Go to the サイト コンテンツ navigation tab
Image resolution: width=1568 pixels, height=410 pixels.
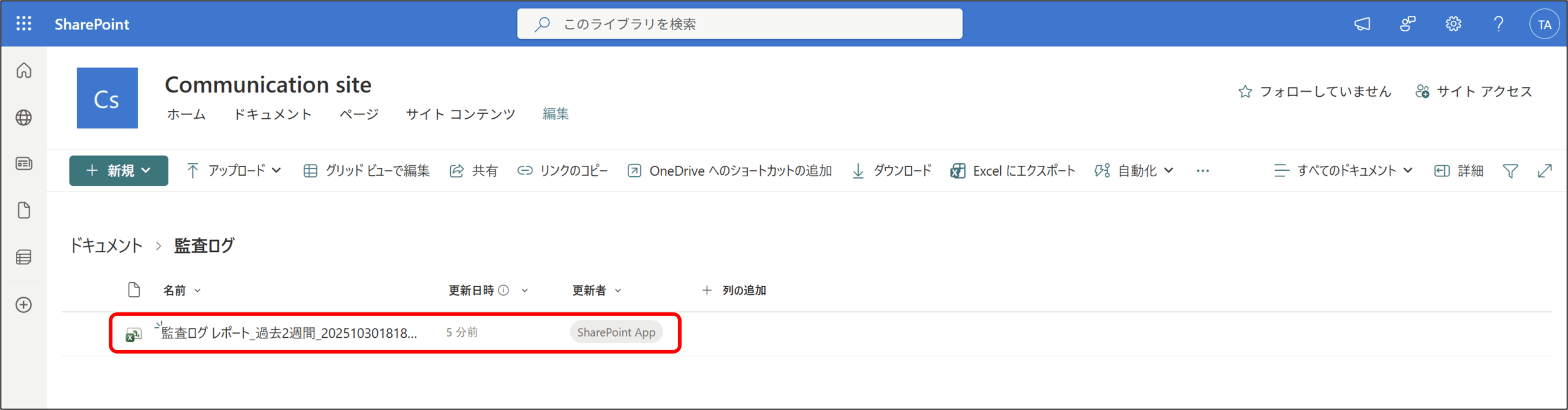click(460, 114)
